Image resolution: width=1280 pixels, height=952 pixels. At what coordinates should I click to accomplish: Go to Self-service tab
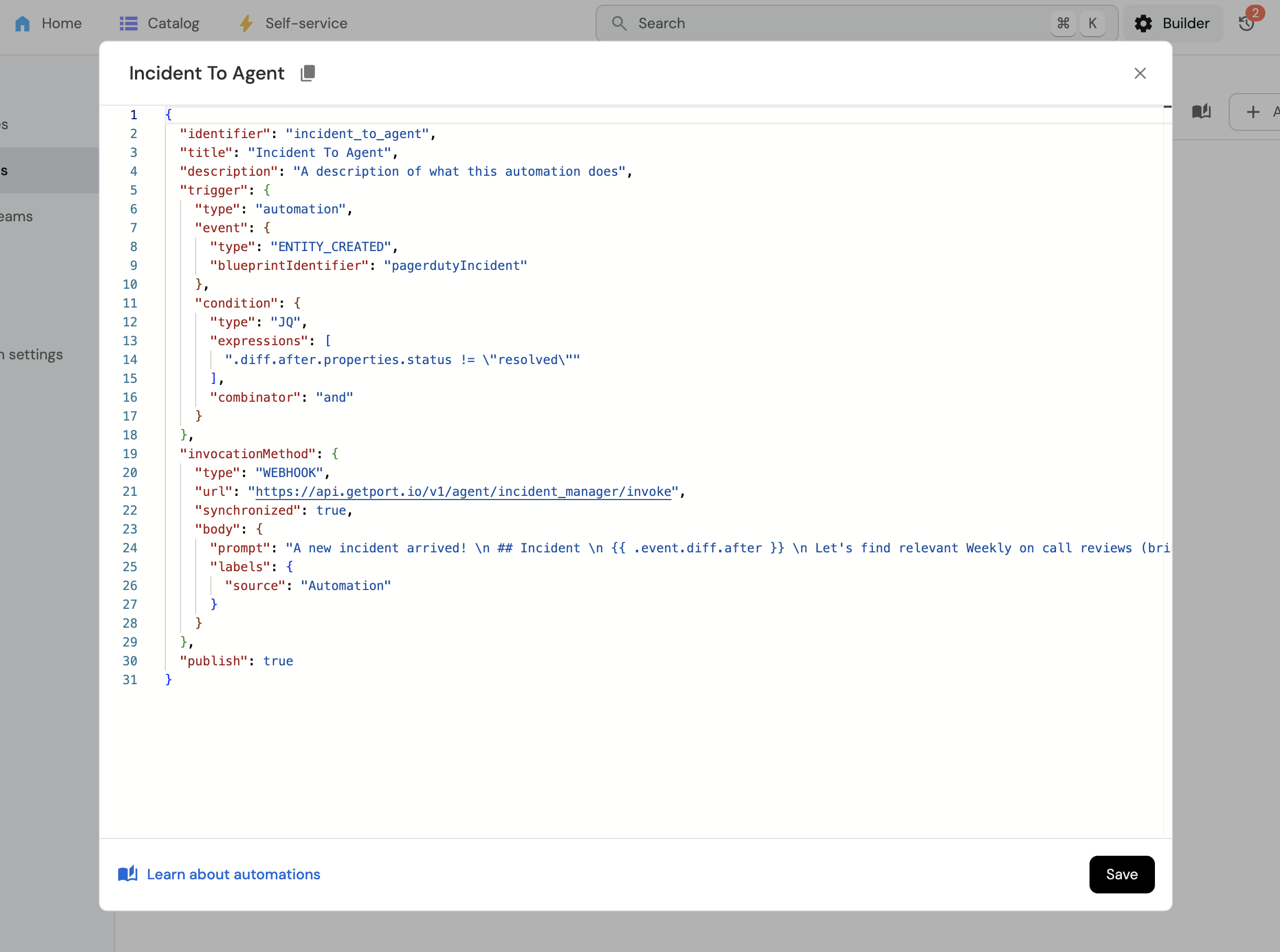point(306,24)
